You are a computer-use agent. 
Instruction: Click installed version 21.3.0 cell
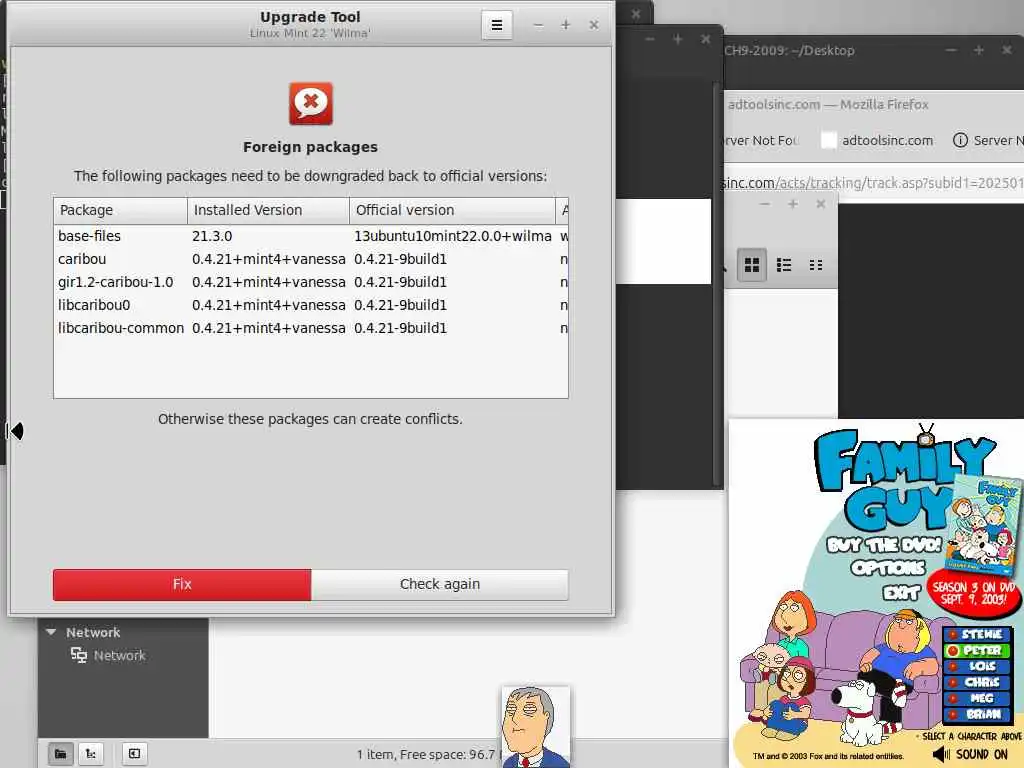click(212, 236)
